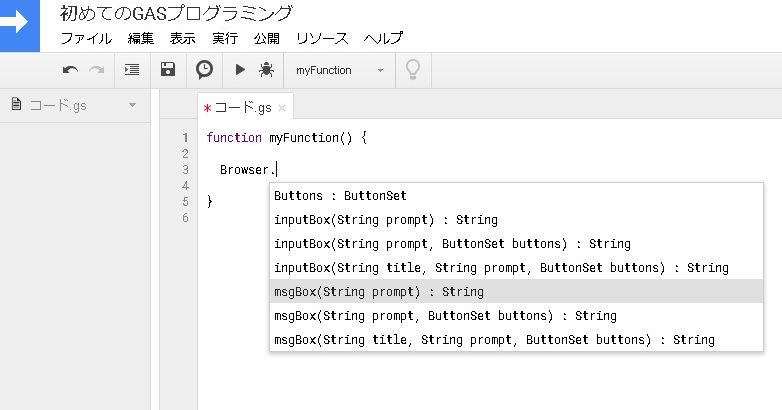Image resolution: width=782 pixels, height=410 pixels.
Task: Click the blue arrow home icon
Action: pyautogui.click(x=19, y=25)
